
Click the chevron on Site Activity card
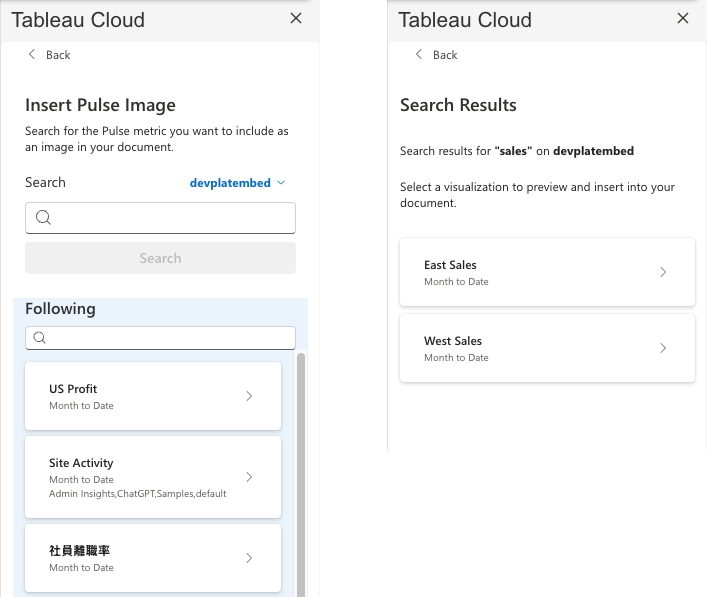[249, 477]
